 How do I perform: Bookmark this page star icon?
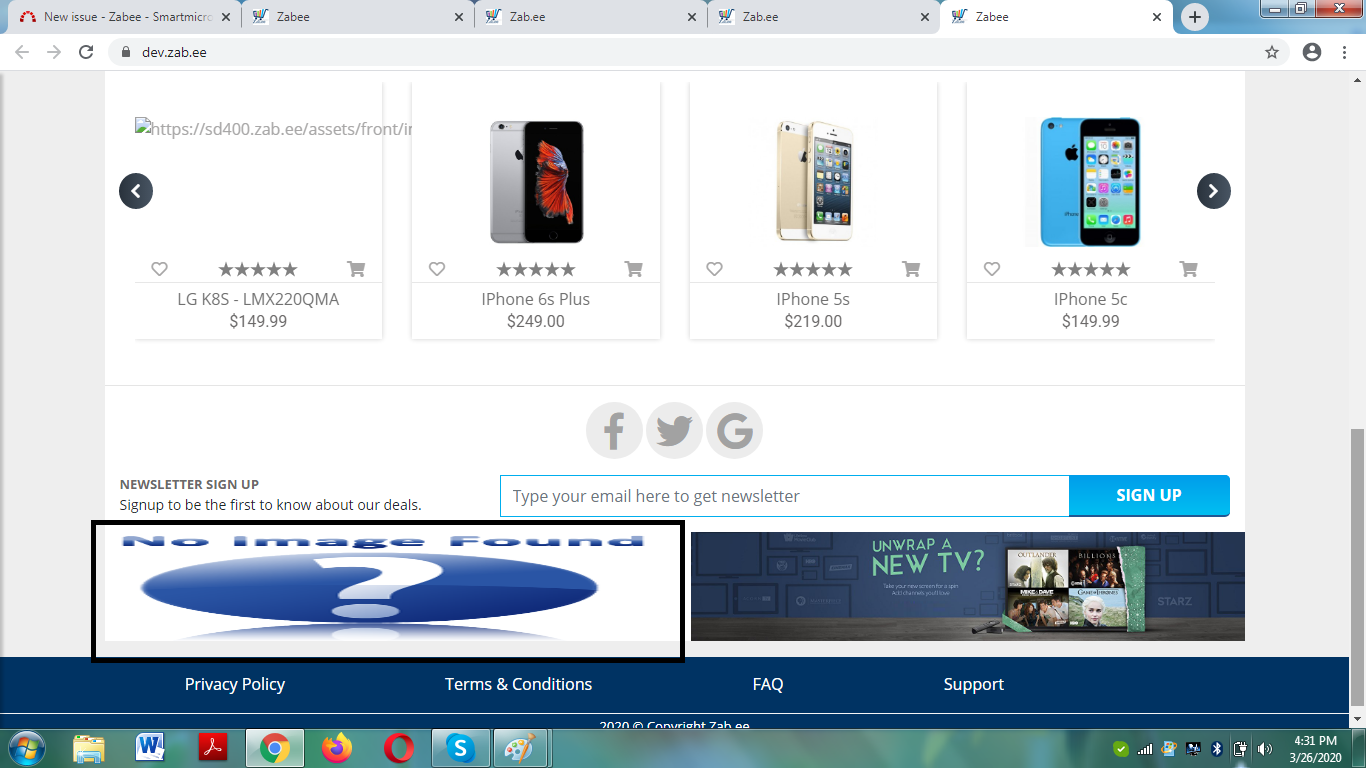pos(1272,52)
